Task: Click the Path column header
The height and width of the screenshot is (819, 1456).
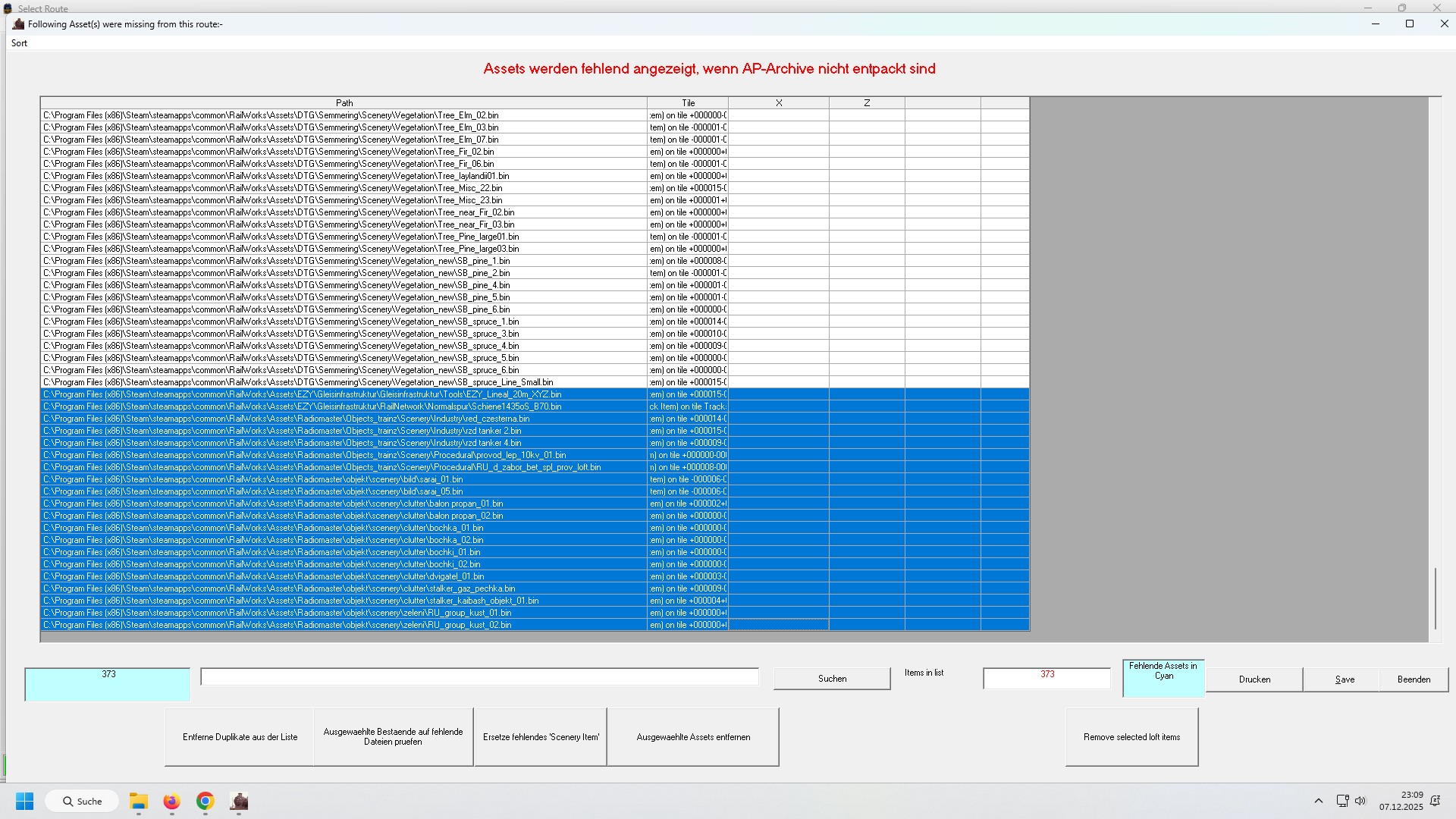Action: click(x=344, y=103)
